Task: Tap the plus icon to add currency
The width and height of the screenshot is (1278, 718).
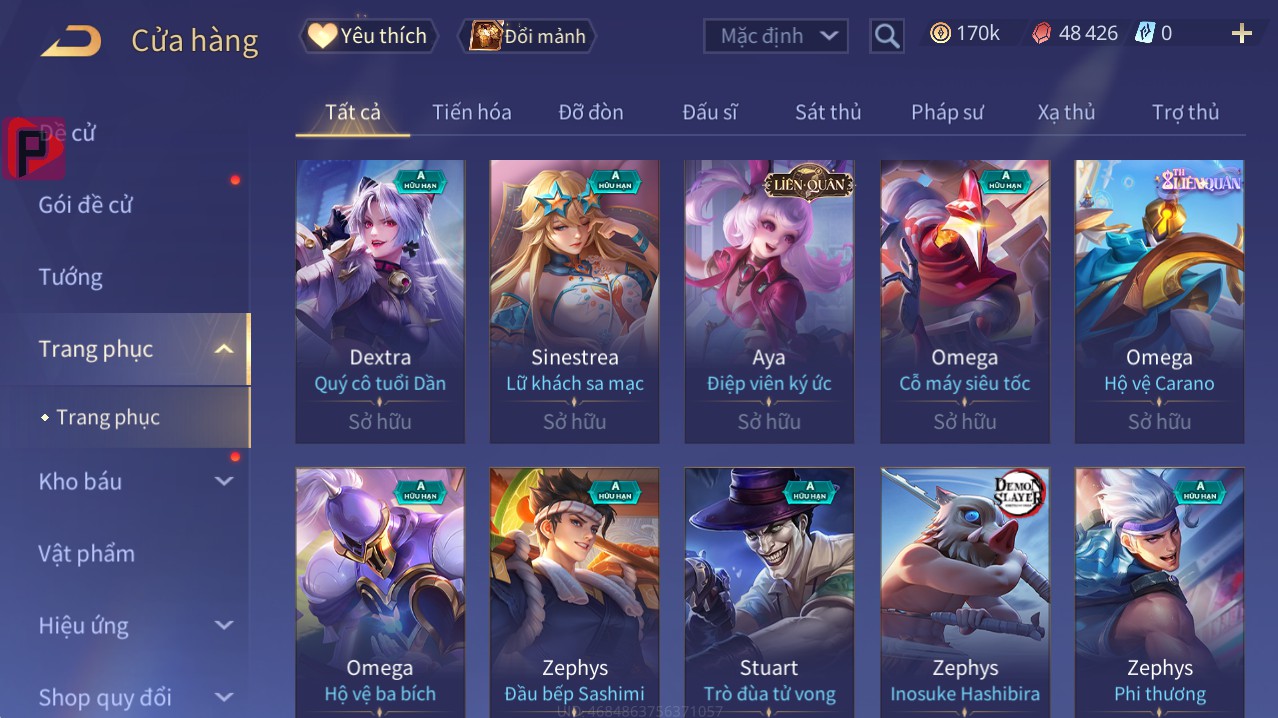Action: pos(1242,34)
